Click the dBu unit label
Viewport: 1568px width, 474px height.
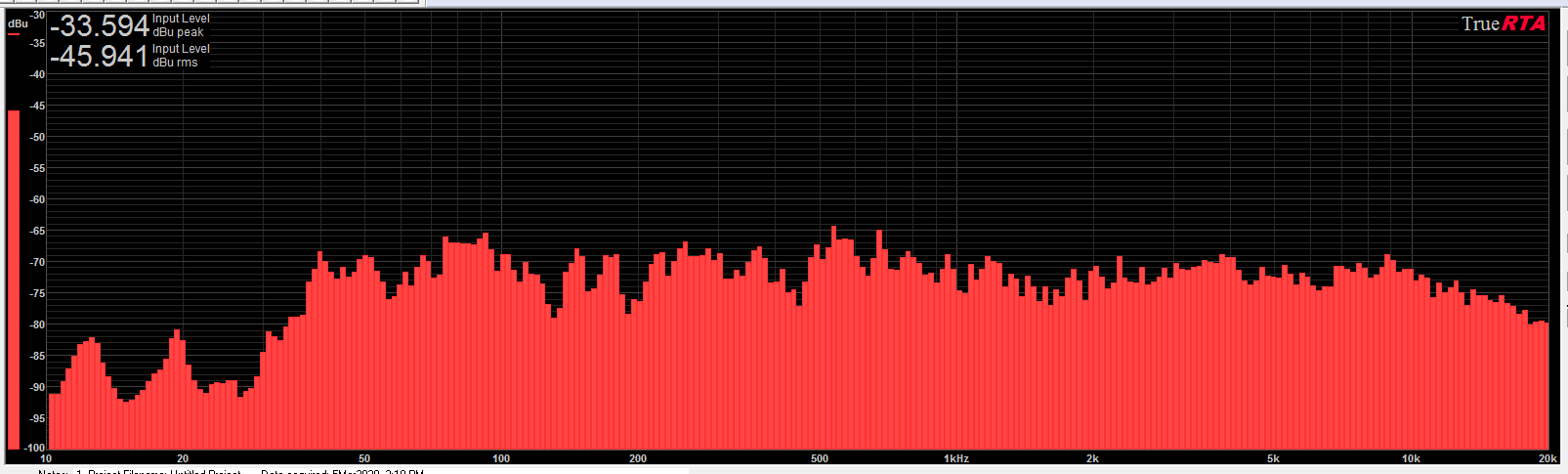point(18,22)
